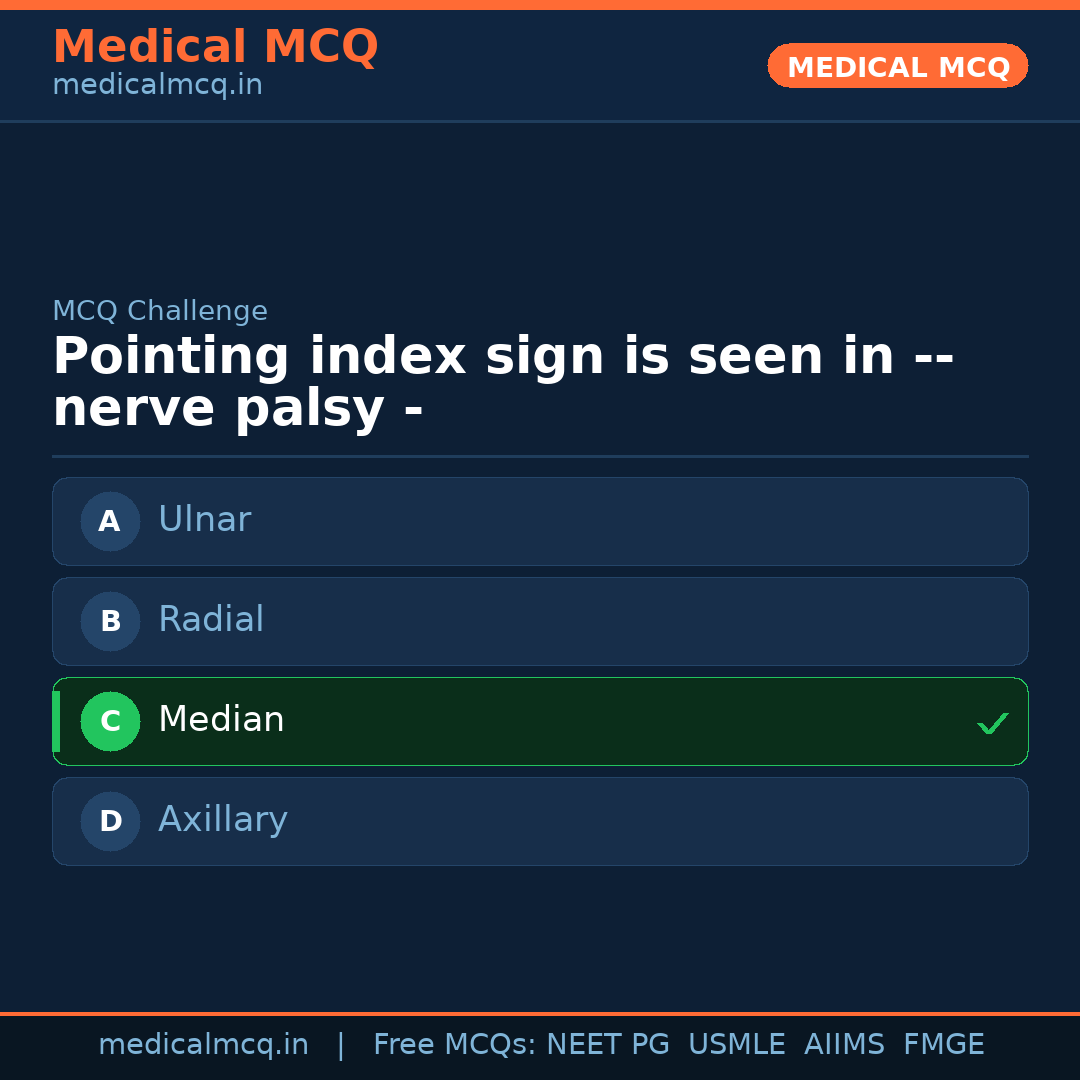The height and width of the screenshot is (1080, 1080).
Task: Expand the MCQ Challenge section
Action: click(160, 311)
